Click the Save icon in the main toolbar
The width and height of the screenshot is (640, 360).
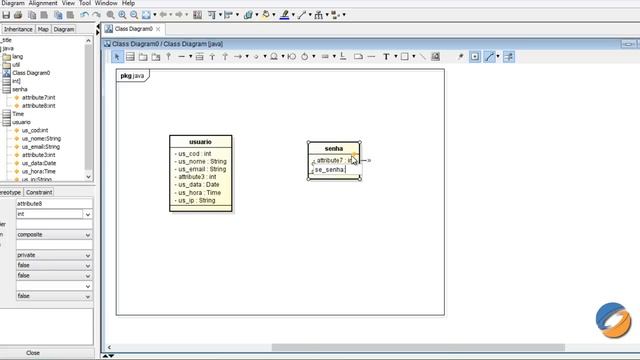pyautogui.click(x=6, y=15)
